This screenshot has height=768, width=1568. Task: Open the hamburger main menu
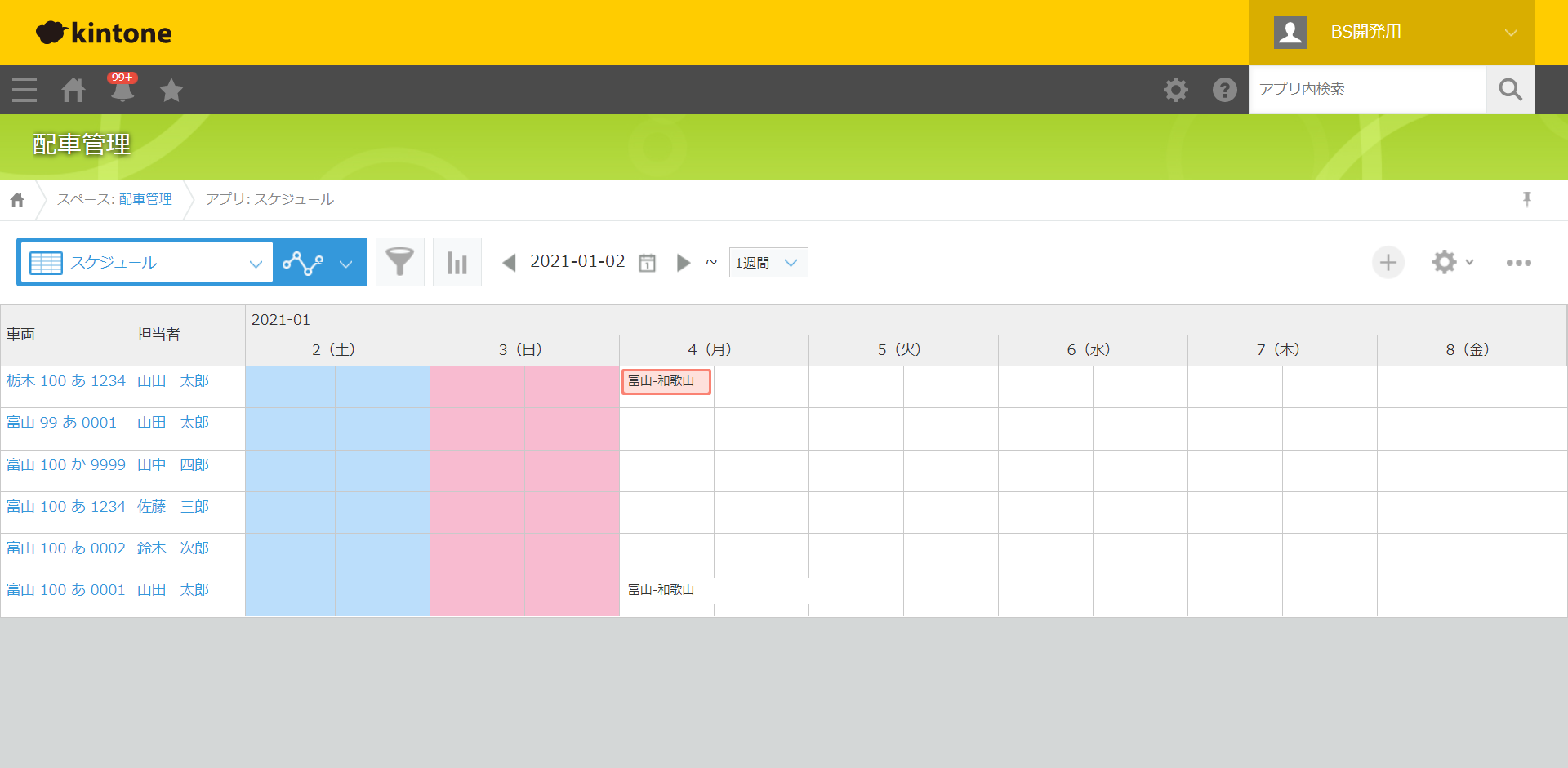(24, 90)
